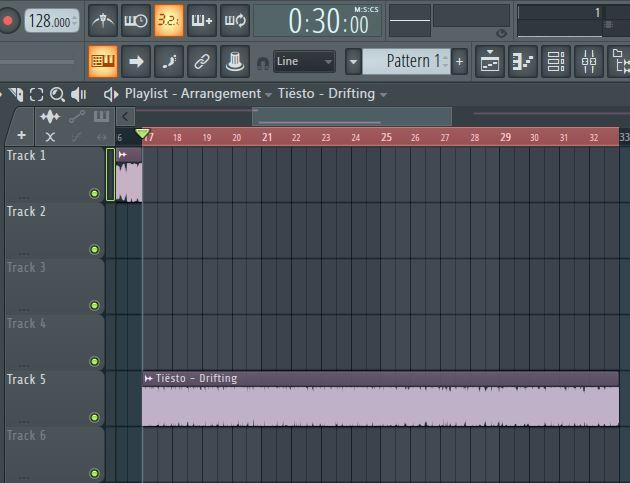Viewport: 630px width, 483px height.
Task: Click bar 21 on timeline ruler
Action: coord(267,137)
